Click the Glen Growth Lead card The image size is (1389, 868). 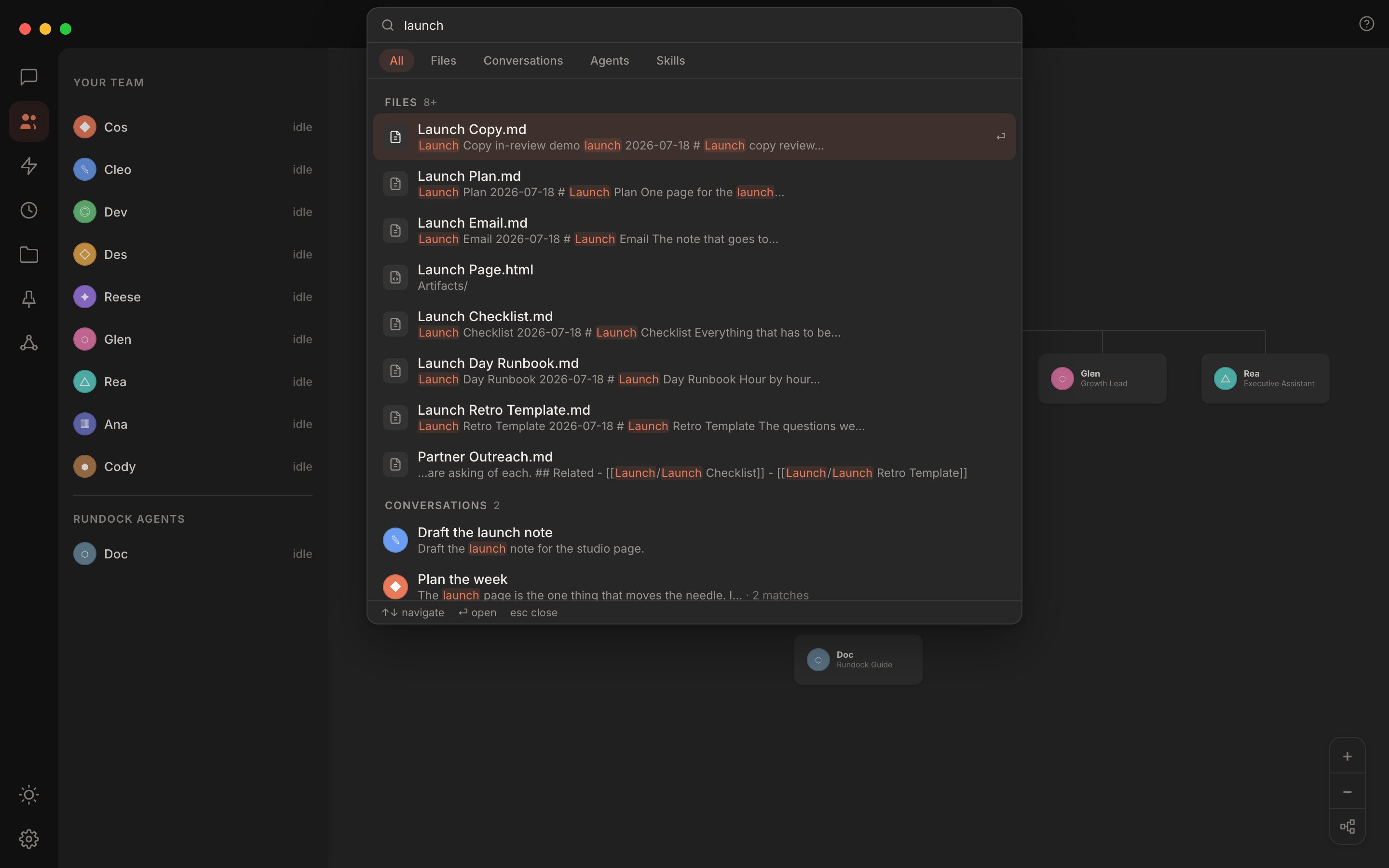click(x=1102, y=379)
